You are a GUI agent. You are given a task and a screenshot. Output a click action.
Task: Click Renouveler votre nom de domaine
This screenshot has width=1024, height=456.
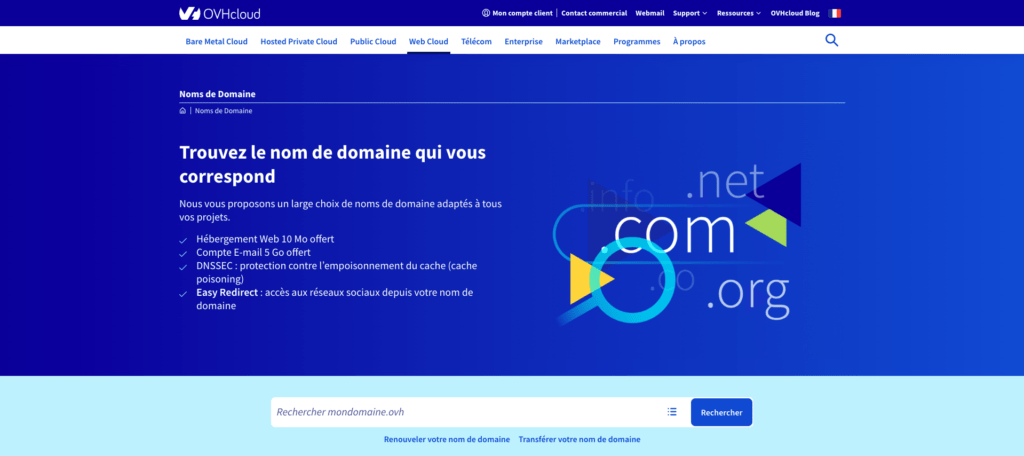(x=447, y=440)
